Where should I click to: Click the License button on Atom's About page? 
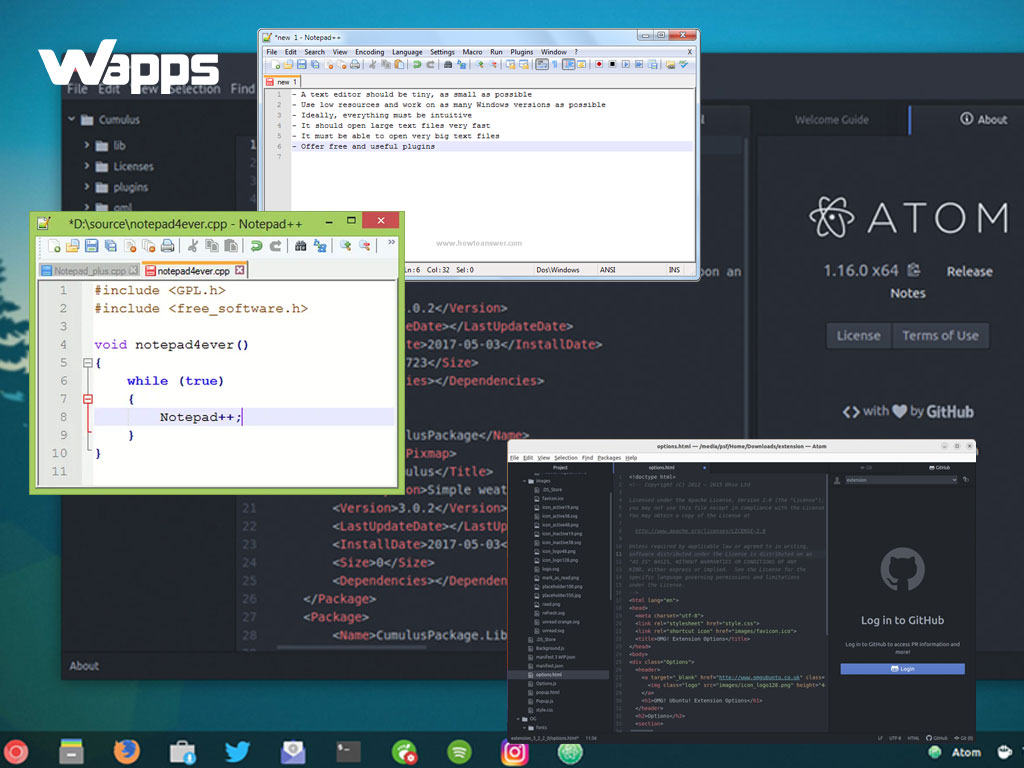point(858,335)
